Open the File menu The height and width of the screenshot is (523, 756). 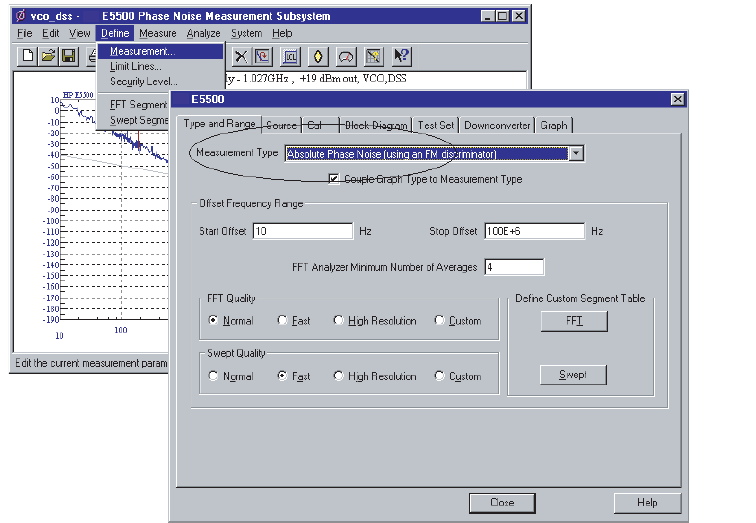25,33
